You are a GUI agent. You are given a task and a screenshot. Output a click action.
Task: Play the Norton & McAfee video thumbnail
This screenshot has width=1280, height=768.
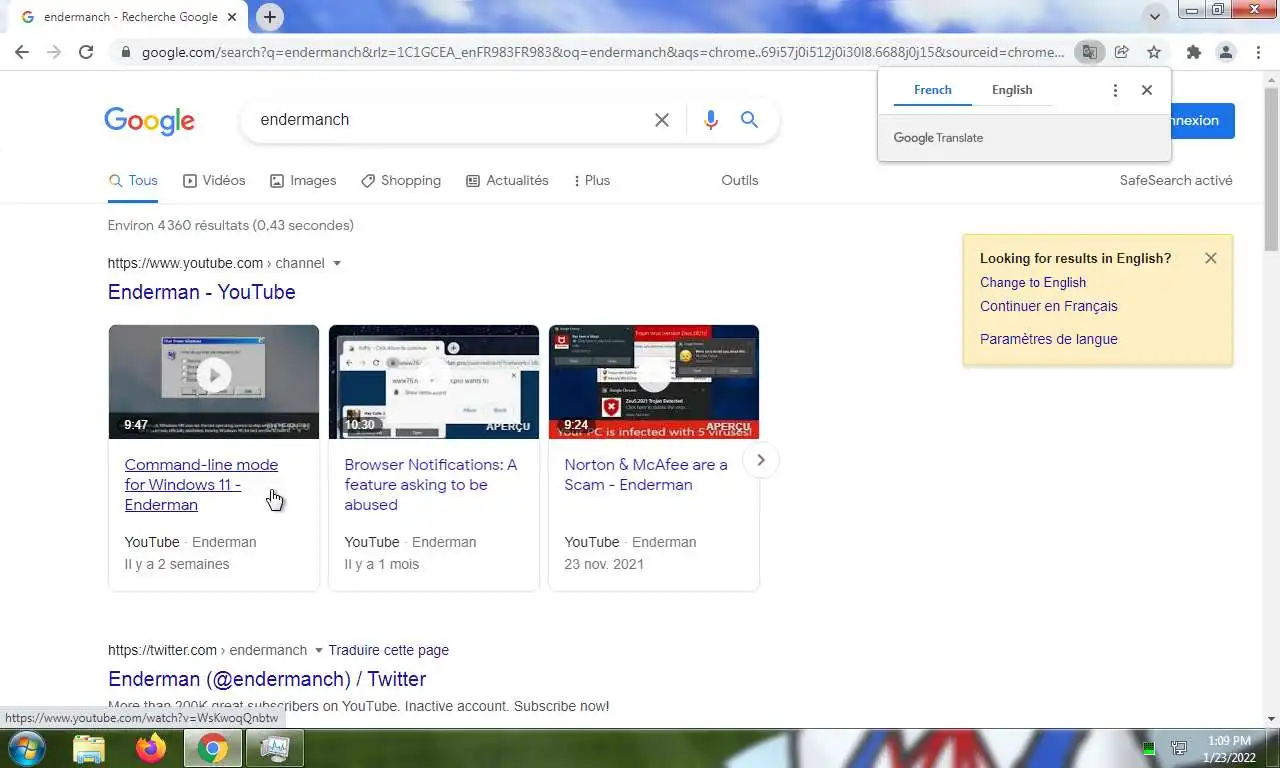point(654,382)
